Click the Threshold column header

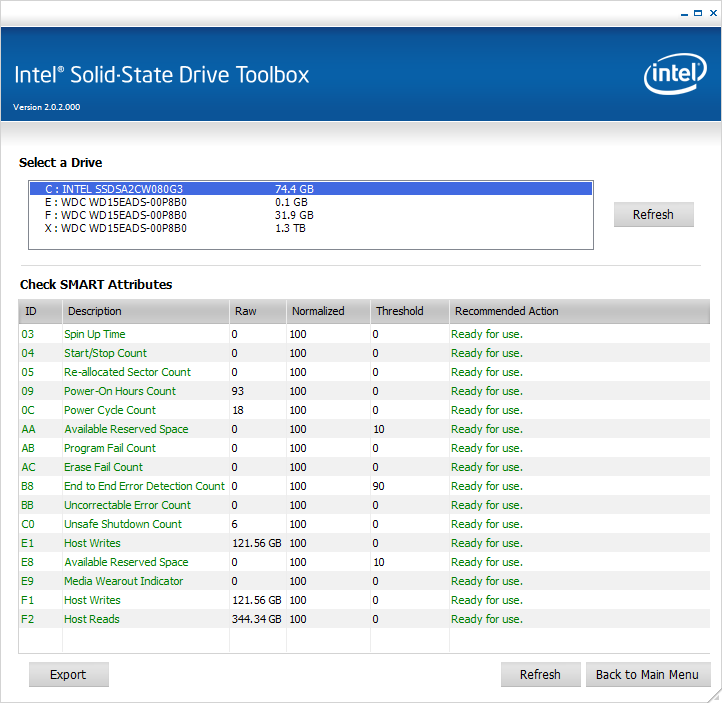tap(408, 311)
